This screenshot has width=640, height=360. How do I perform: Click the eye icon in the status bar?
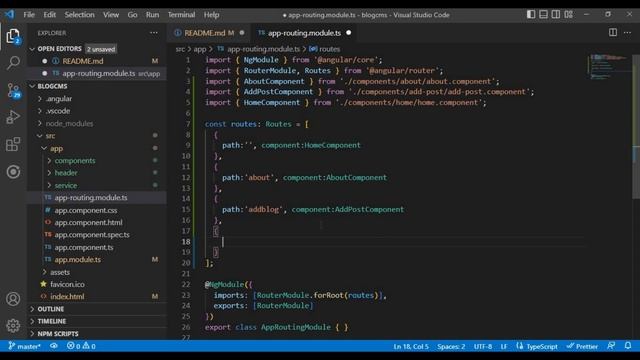[53, 346]
